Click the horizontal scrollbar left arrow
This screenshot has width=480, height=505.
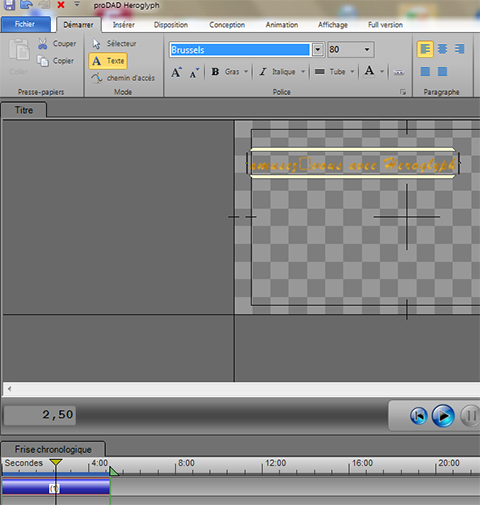[x=9, y=389]
